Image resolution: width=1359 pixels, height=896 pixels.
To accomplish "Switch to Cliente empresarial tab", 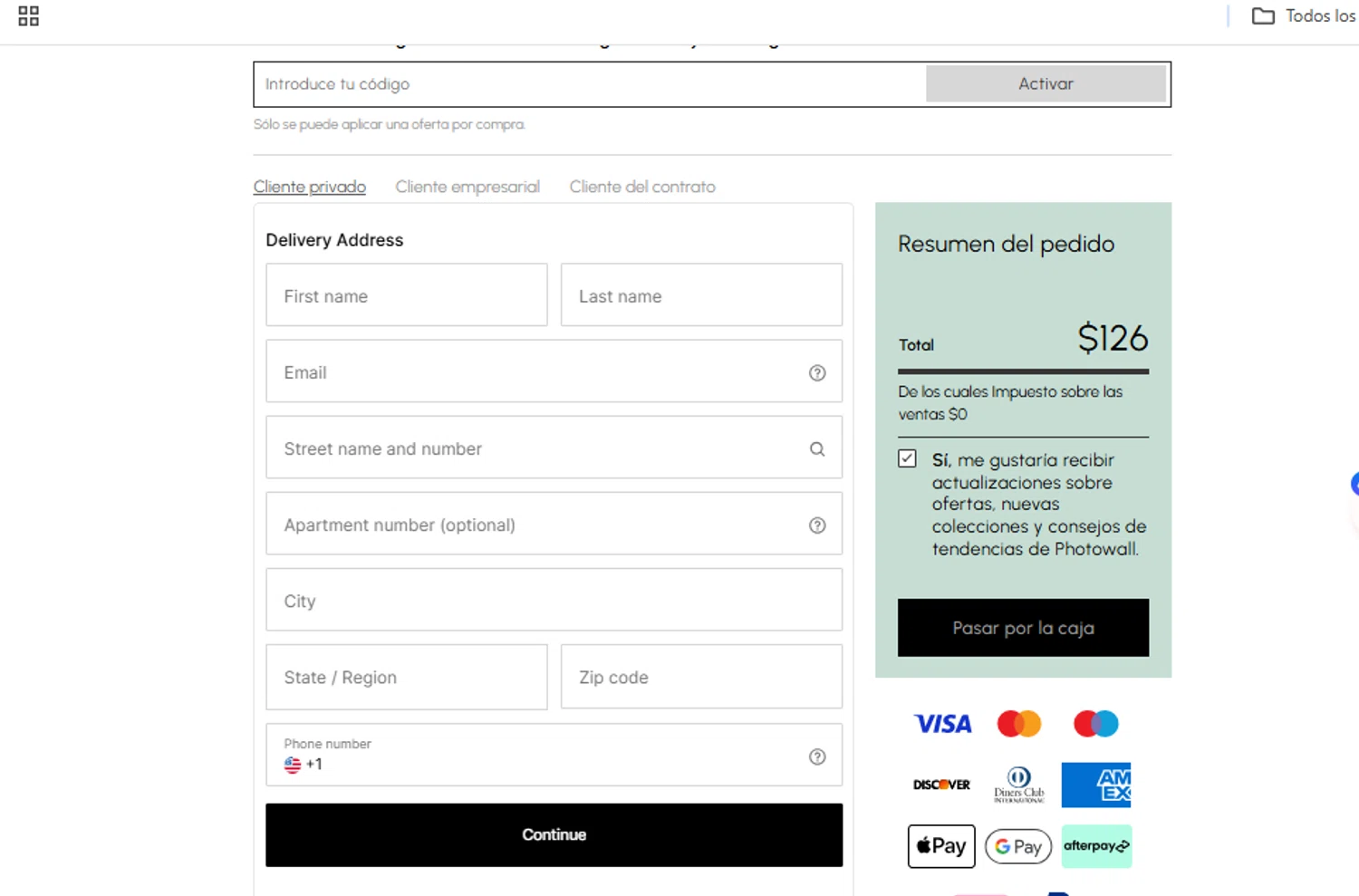I will coord(467,187).
